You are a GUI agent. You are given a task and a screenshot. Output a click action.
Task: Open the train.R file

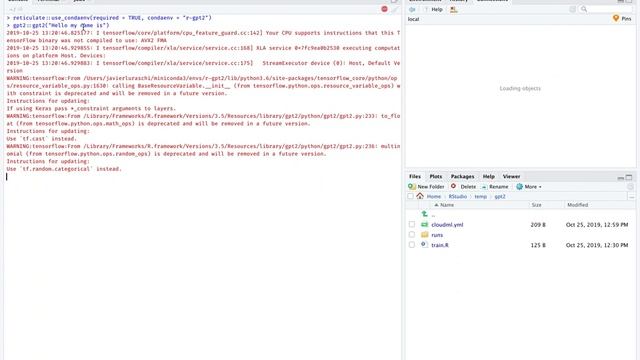pos(440,245)
